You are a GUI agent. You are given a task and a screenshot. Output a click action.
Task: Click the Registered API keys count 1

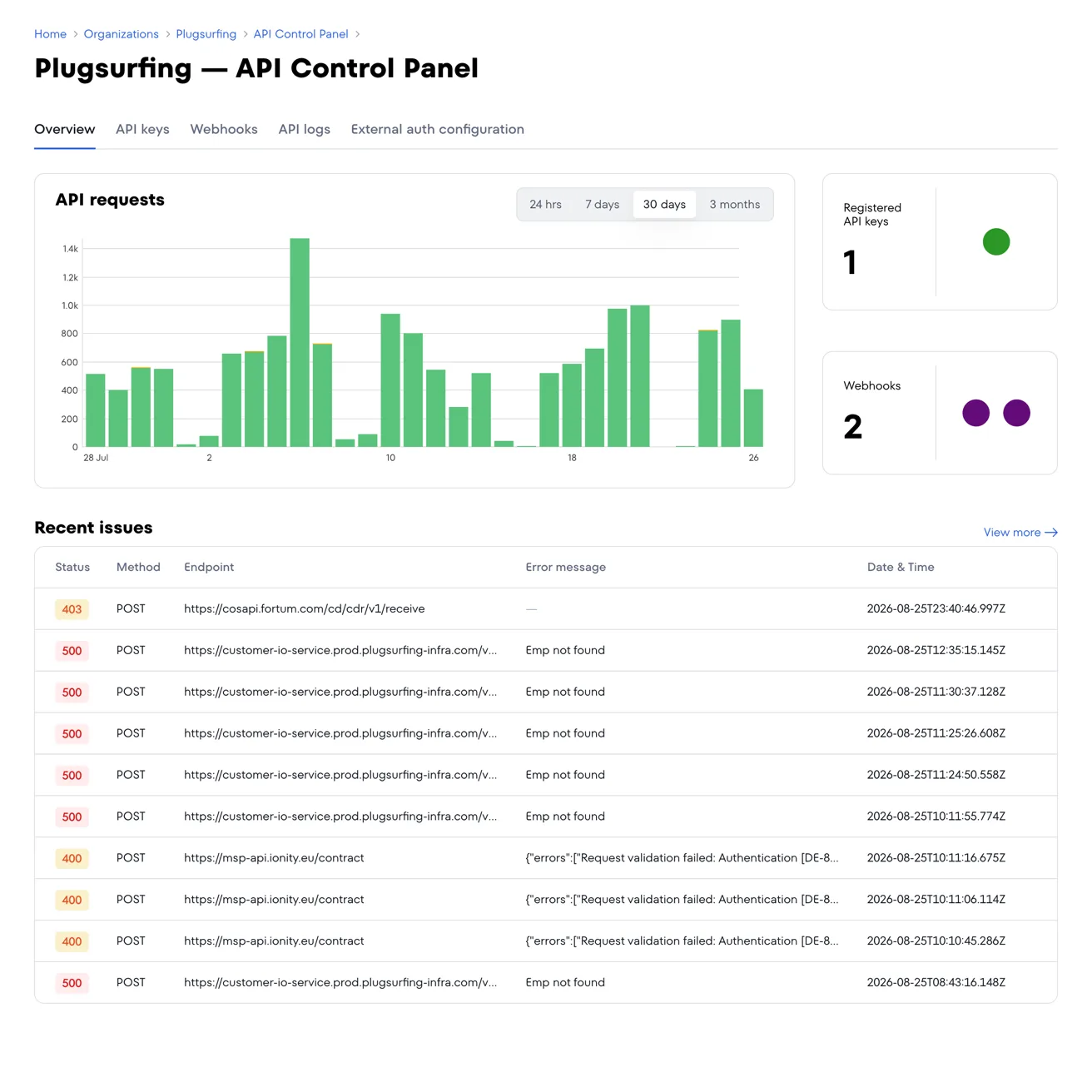coord(850,263)
